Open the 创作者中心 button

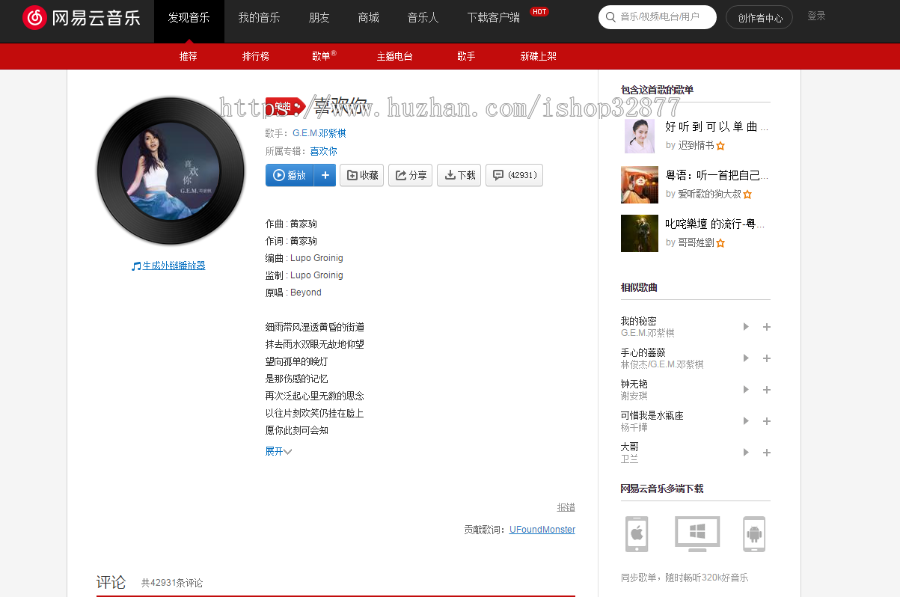point(759,18)
